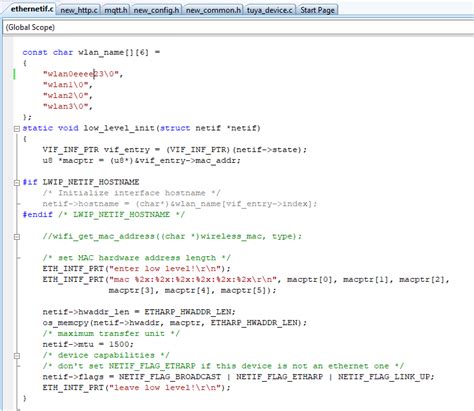474x411 pixels.
Task: Click the green change marker in margin
Action: (14, 74)
